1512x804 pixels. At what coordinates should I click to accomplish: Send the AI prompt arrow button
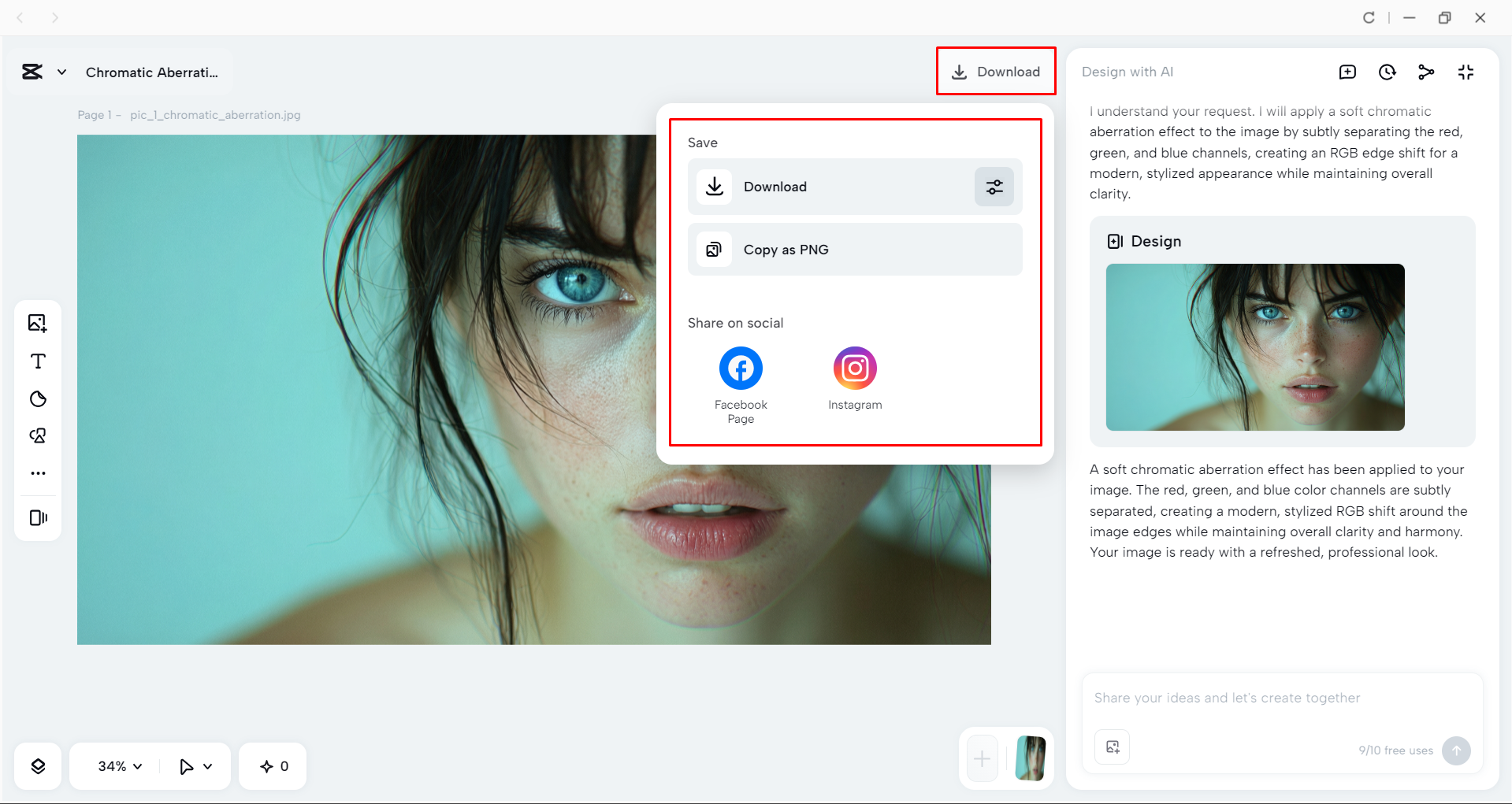[1456, 750]
